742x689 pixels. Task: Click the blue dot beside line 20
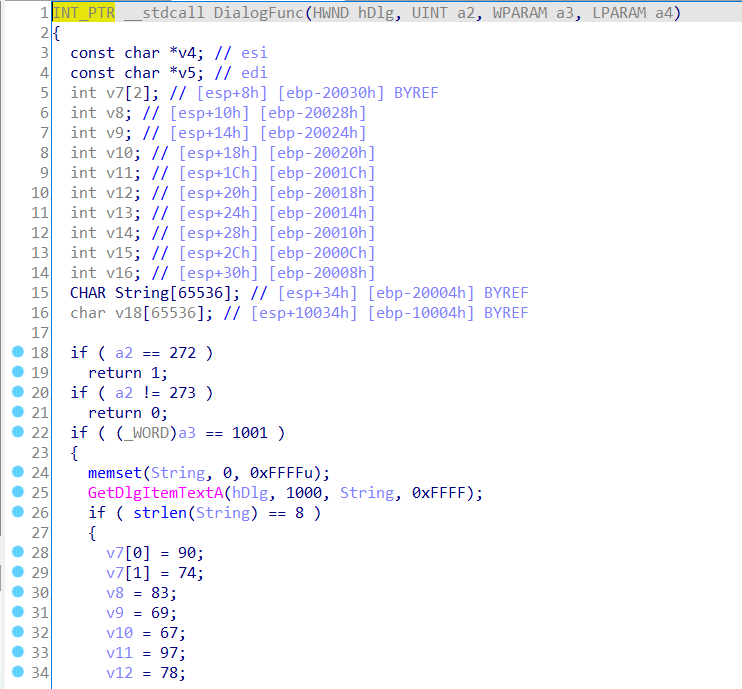coord(17,393)
